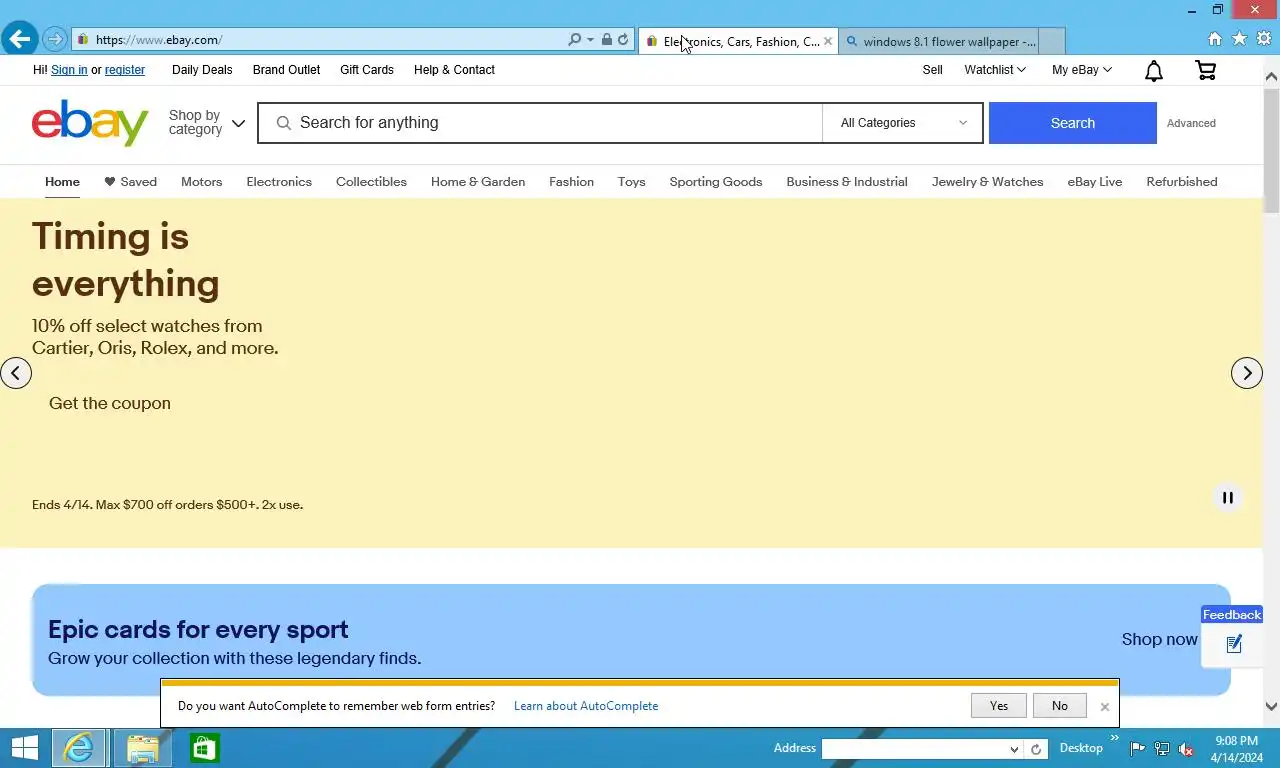The image size is (1280, 768).
Task: Open the eBay Live category
Action: point(1095,182)
